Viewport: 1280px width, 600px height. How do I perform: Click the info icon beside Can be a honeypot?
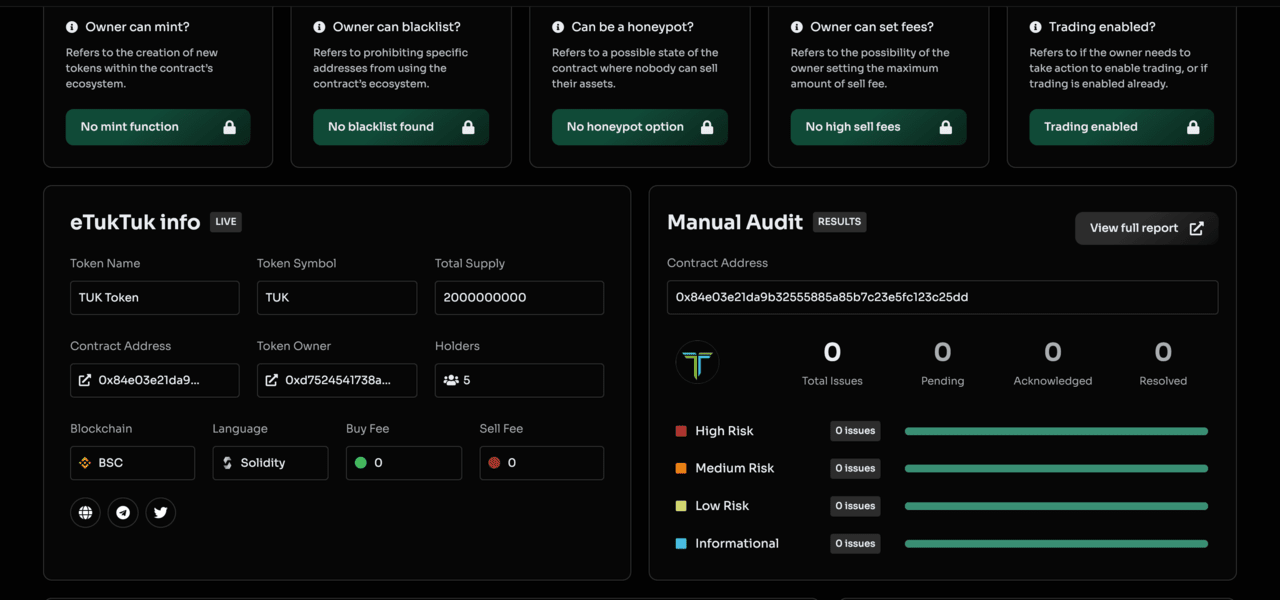tap(558, 27)
